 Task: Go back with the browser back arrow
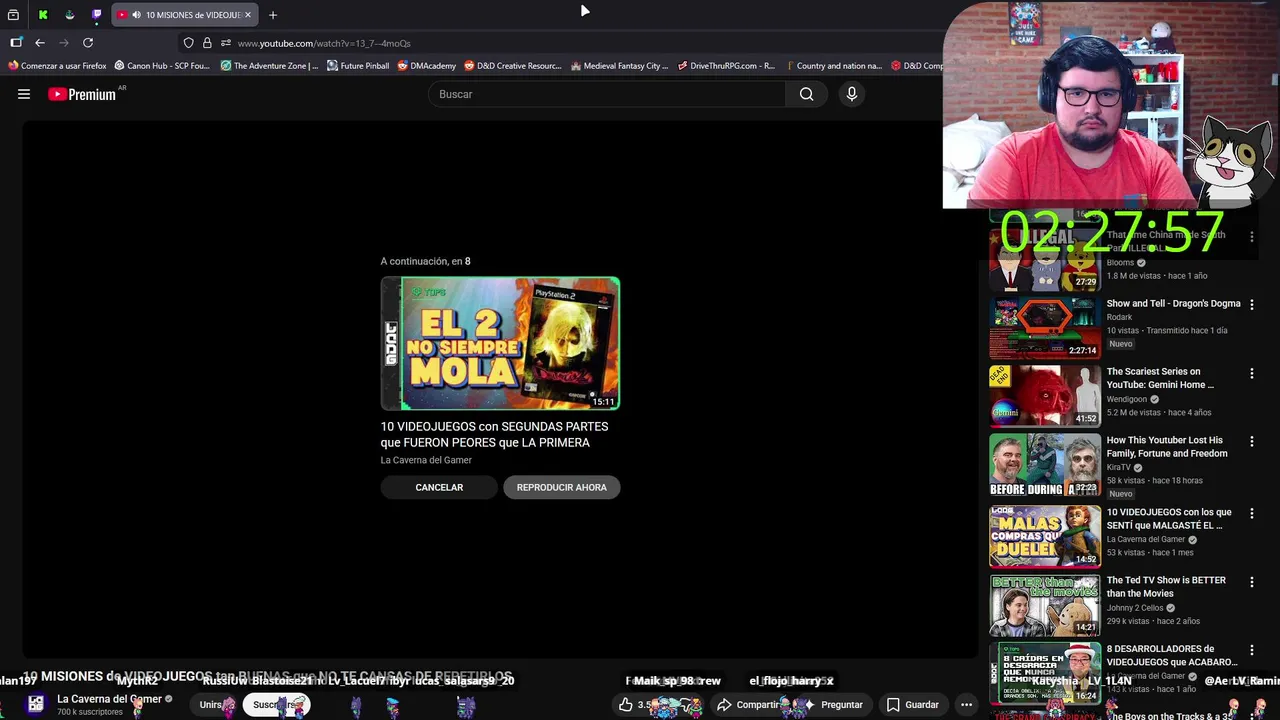[x=40, y=43]
